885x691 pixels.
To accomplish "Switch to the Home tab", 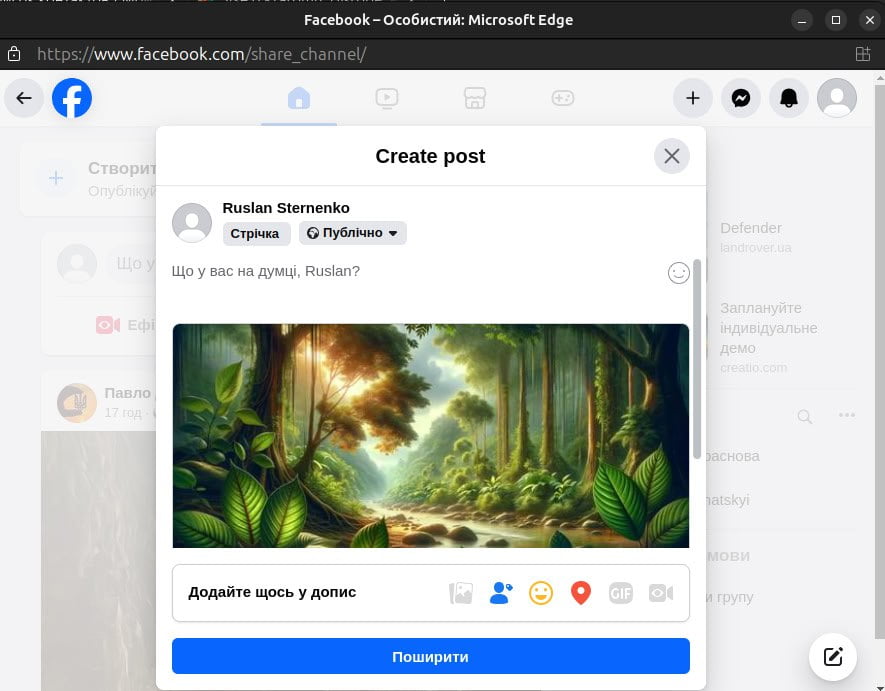I will (x=298, y=98).
